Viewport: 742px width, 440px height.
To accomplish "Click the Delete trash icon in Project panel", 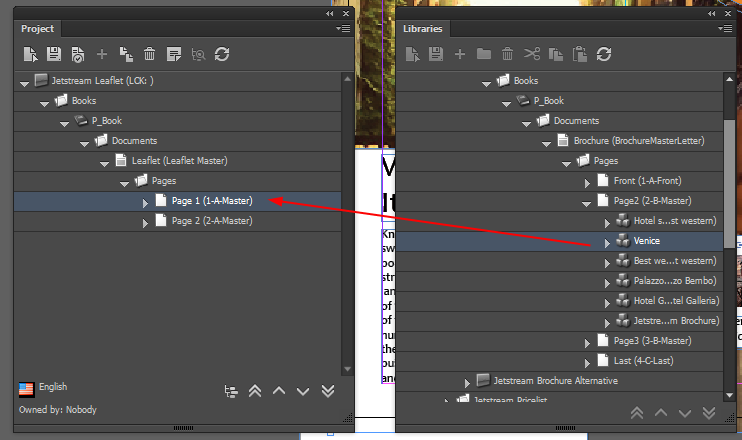I will (150, 54).
